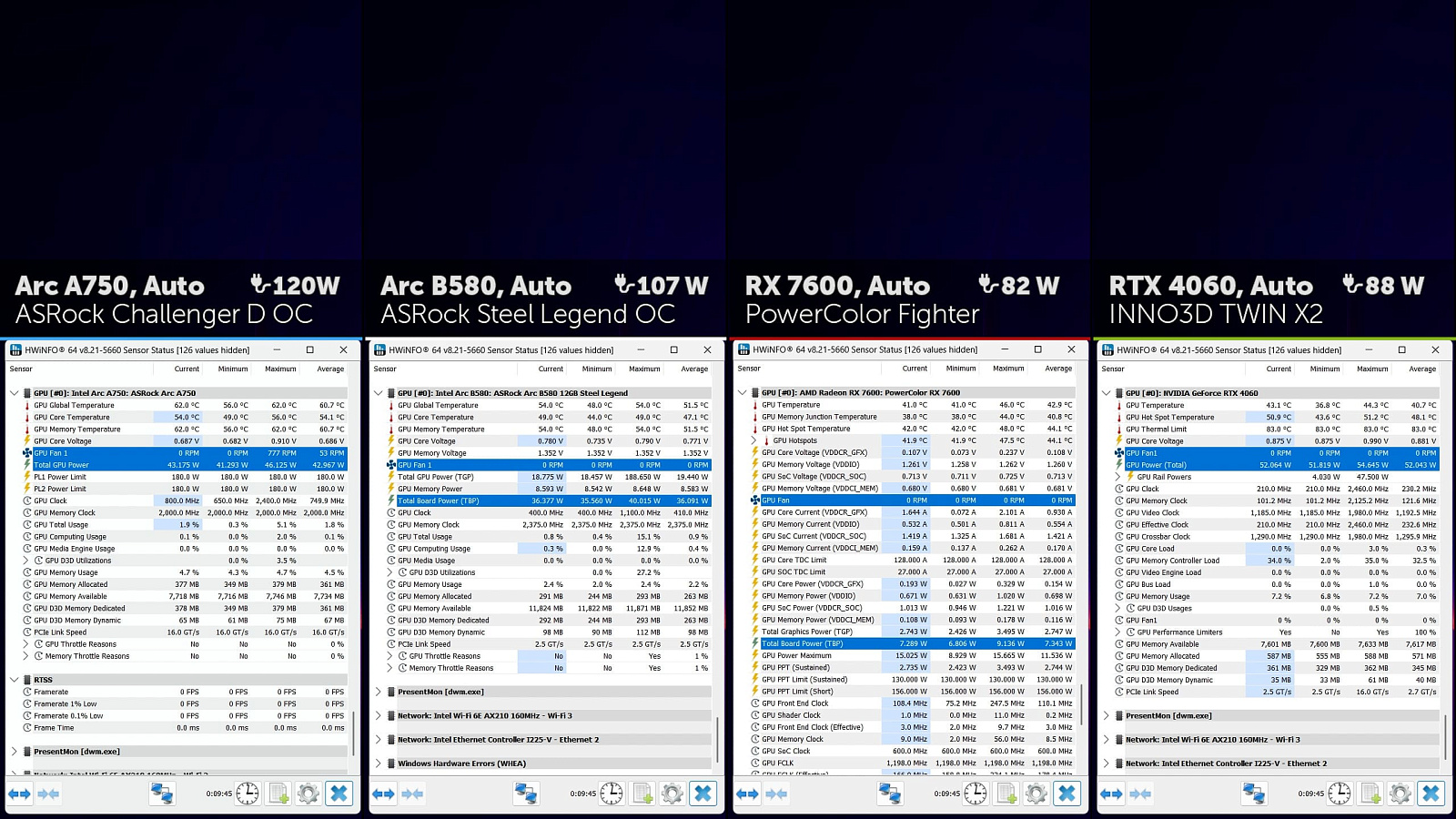This screenshot has width=1456, height=819.
Task: Expand GPU Performance Limiters in RTX 4060 window
Action: pos(1118,632)
